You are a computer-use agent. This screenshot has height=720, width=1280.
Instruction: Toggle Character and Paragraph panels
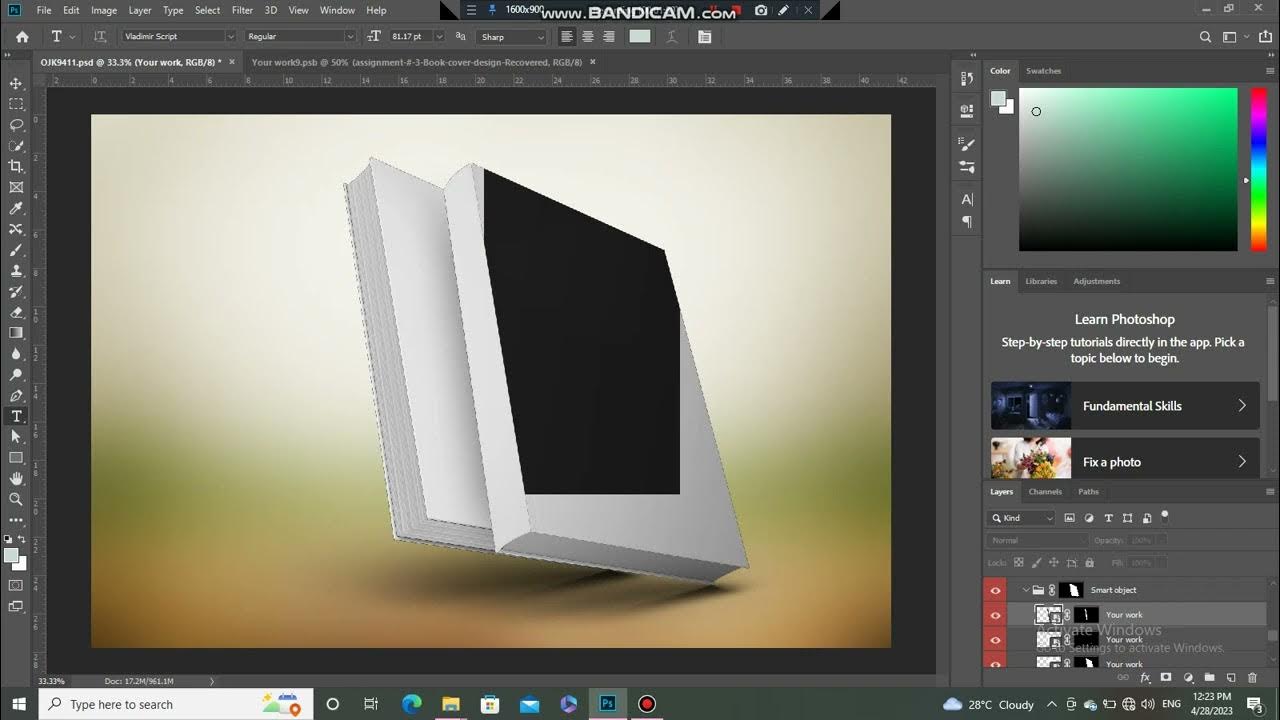click(705, 36)
